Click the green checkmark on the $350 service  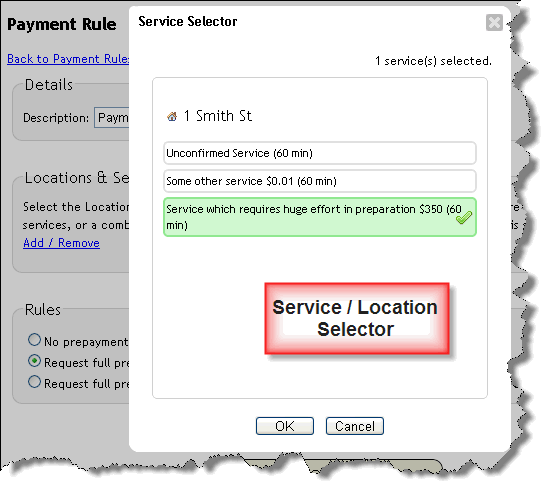(x=463, y=217)
